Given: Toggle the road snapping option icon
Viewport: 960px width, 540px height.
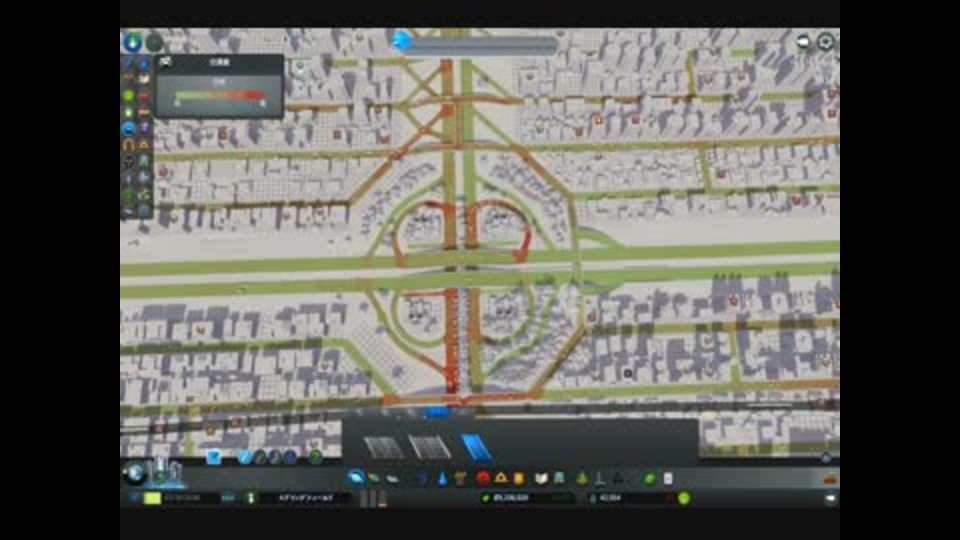Looking at the screenshot, I should pos(214,457).
